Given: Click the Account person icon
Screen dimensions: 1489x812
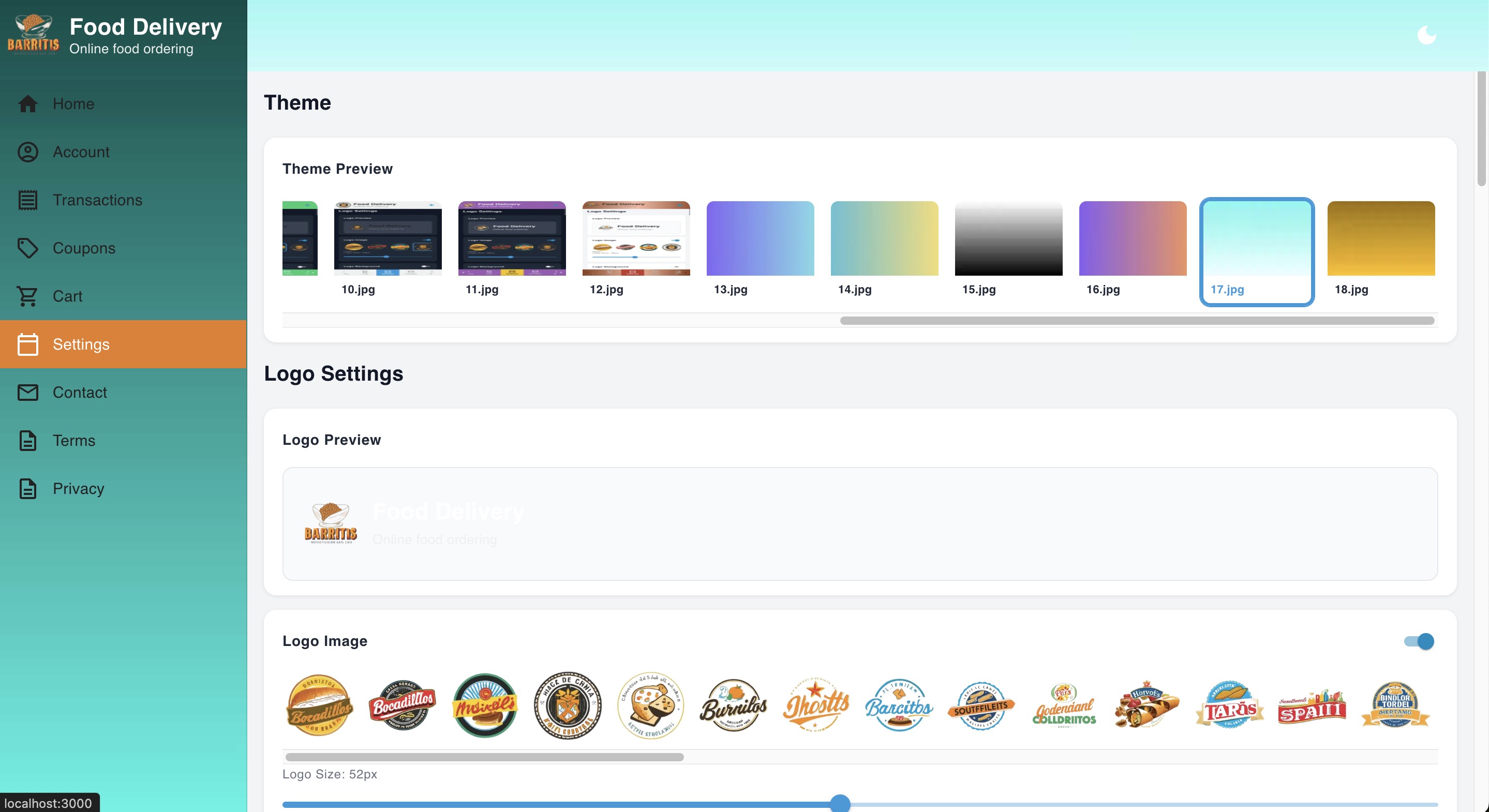Looking at the screenshot, I should 27,152.
